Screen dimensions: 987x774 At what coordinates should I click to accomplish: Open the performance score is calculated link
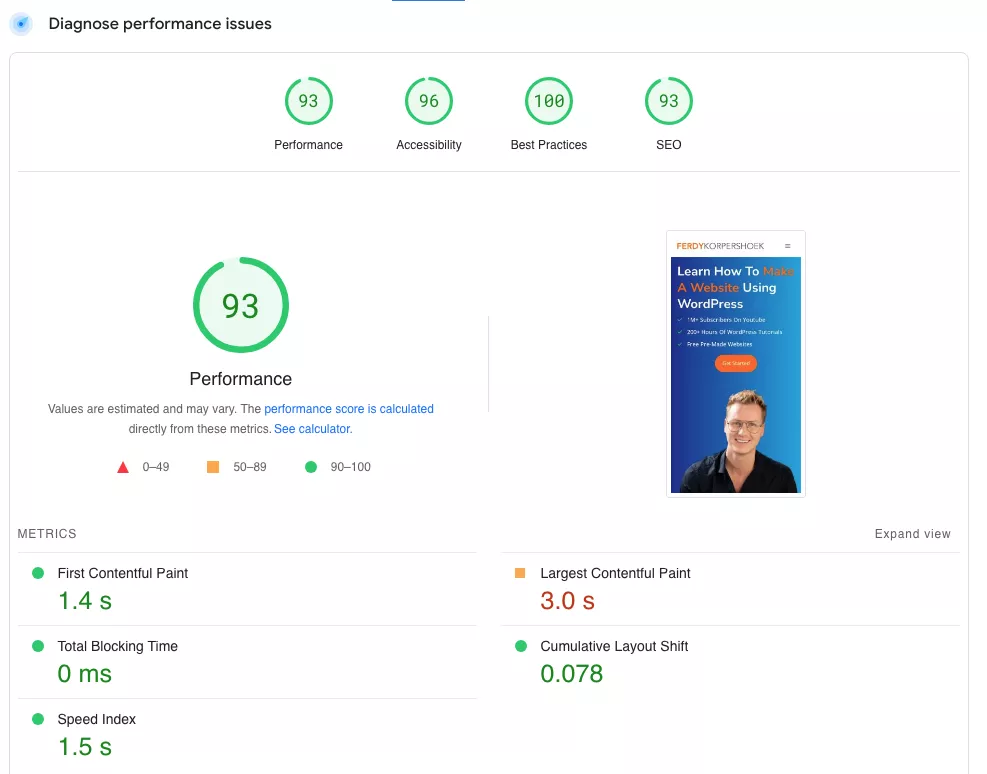pos(348,408)
